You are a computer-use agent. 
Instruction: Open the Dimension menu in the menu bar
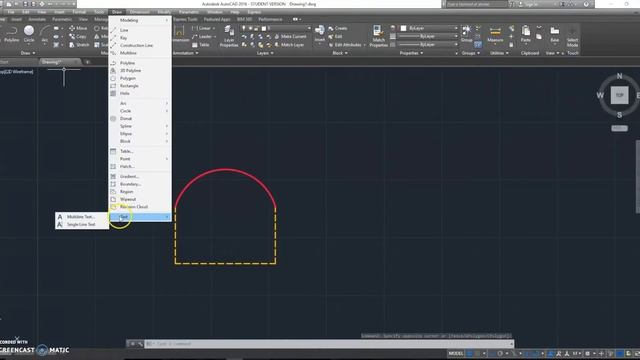tap(139, 12)
